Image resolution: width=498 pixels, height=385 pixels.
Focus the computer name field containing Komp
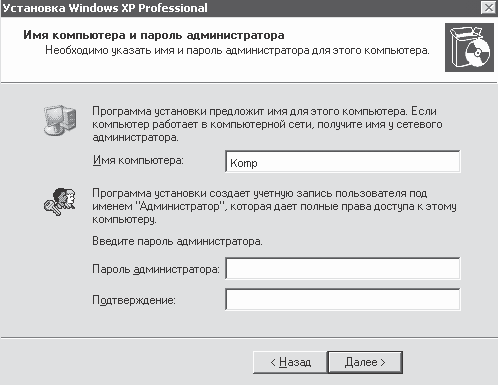[x=343, y=162]
